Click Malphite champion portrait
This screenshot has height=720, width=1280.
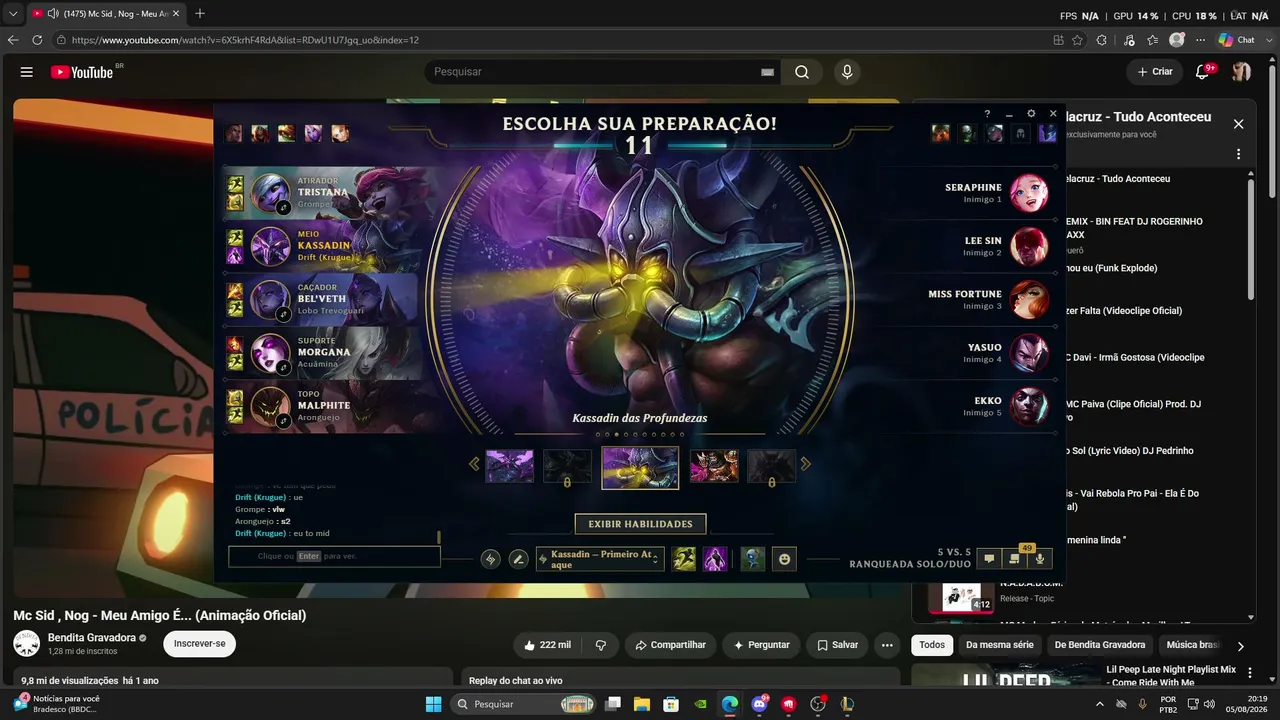coord(270,406)
